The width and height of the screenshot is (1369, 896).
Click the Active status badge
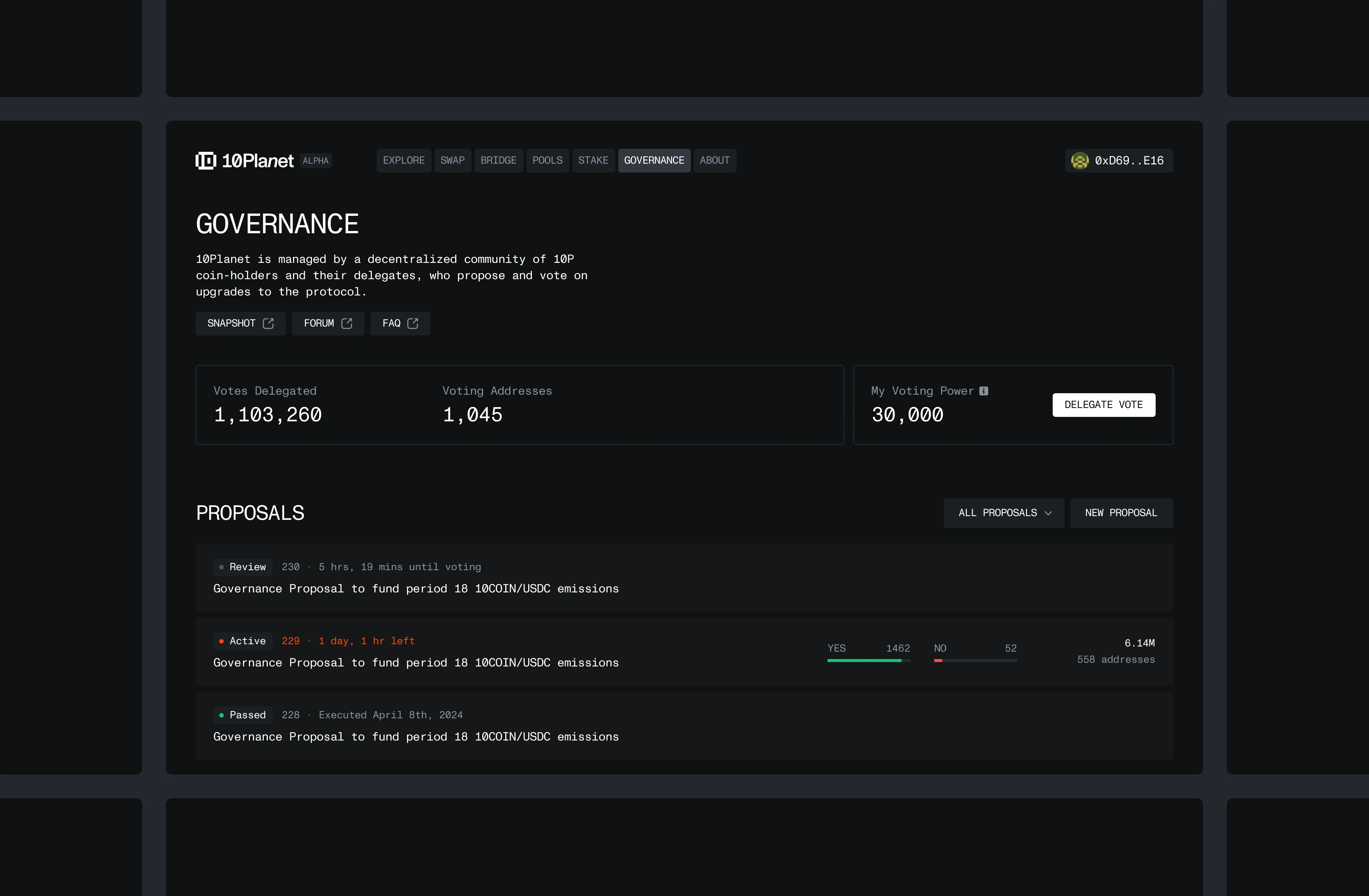[243, 641]
